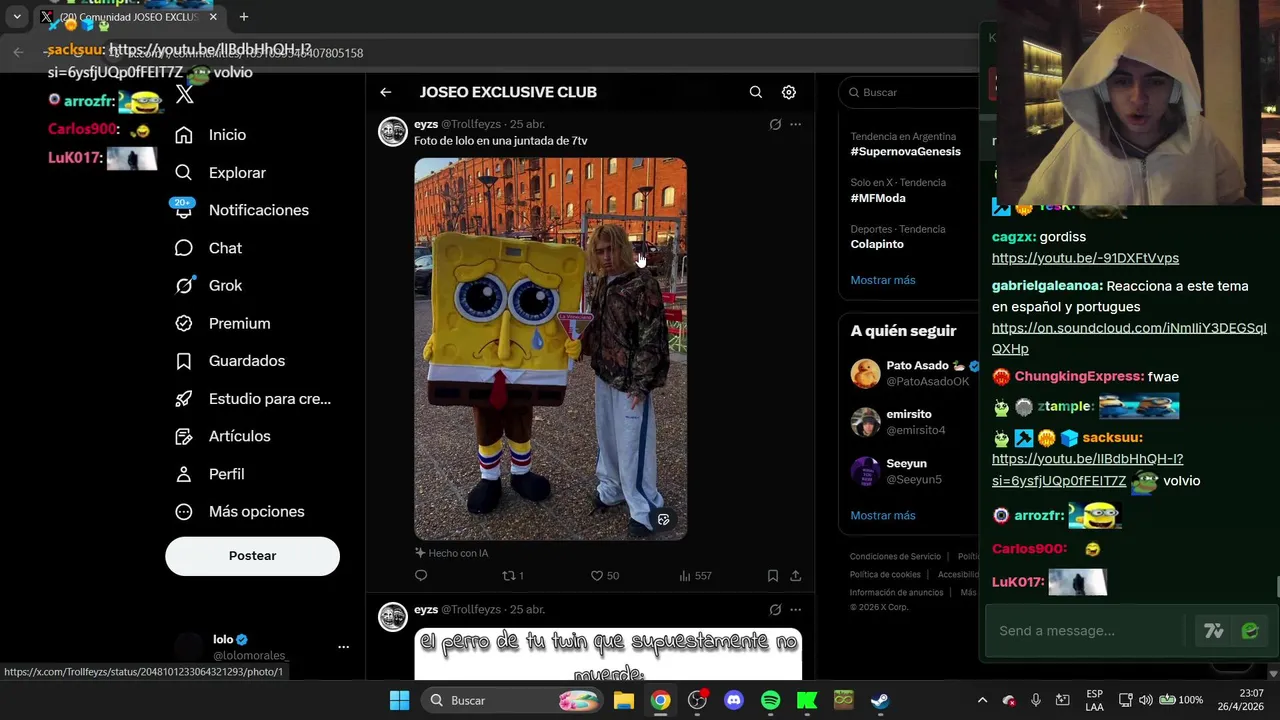Image resolution: width=1280 pixels, height=720 pixels.
Task: Bookmark the SpongeBob post
Action: pos(773,576)
